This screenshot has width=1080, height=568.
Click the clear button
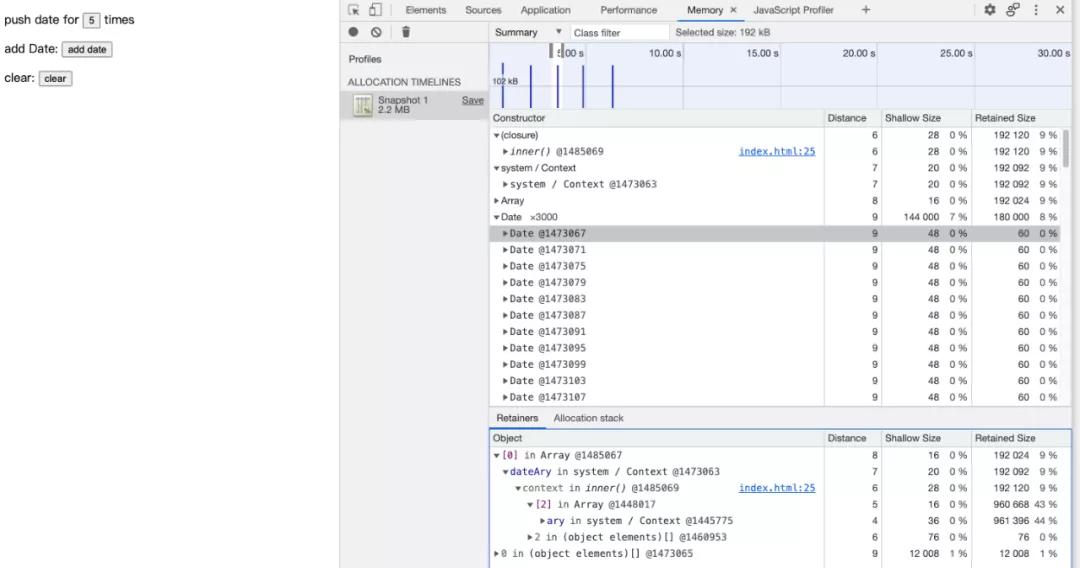[55, 78]
